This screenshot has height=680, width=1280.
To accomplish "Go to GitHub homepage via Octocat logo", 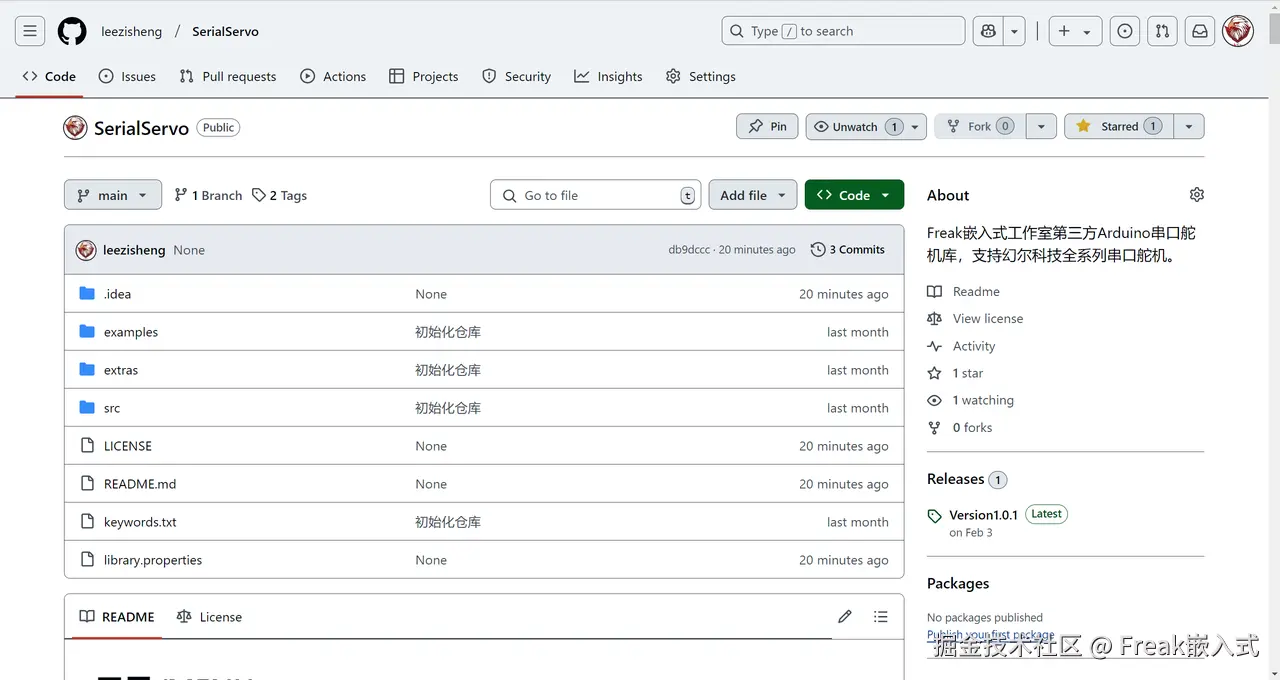I will (72, 31).
